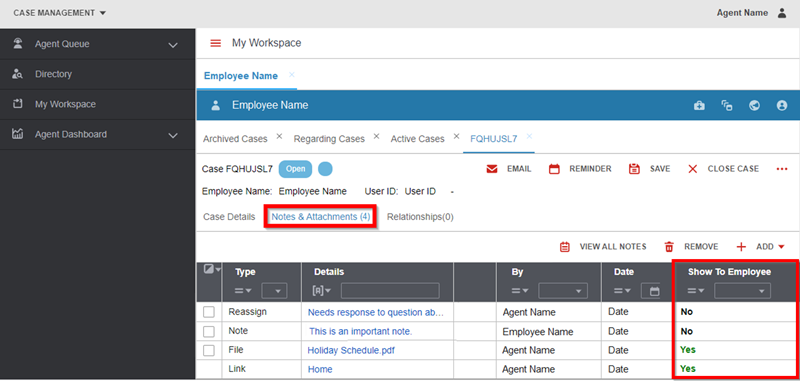Click the globe icon in blue header
Viewport: 800px width, 381px height.
tap(755, 105)
